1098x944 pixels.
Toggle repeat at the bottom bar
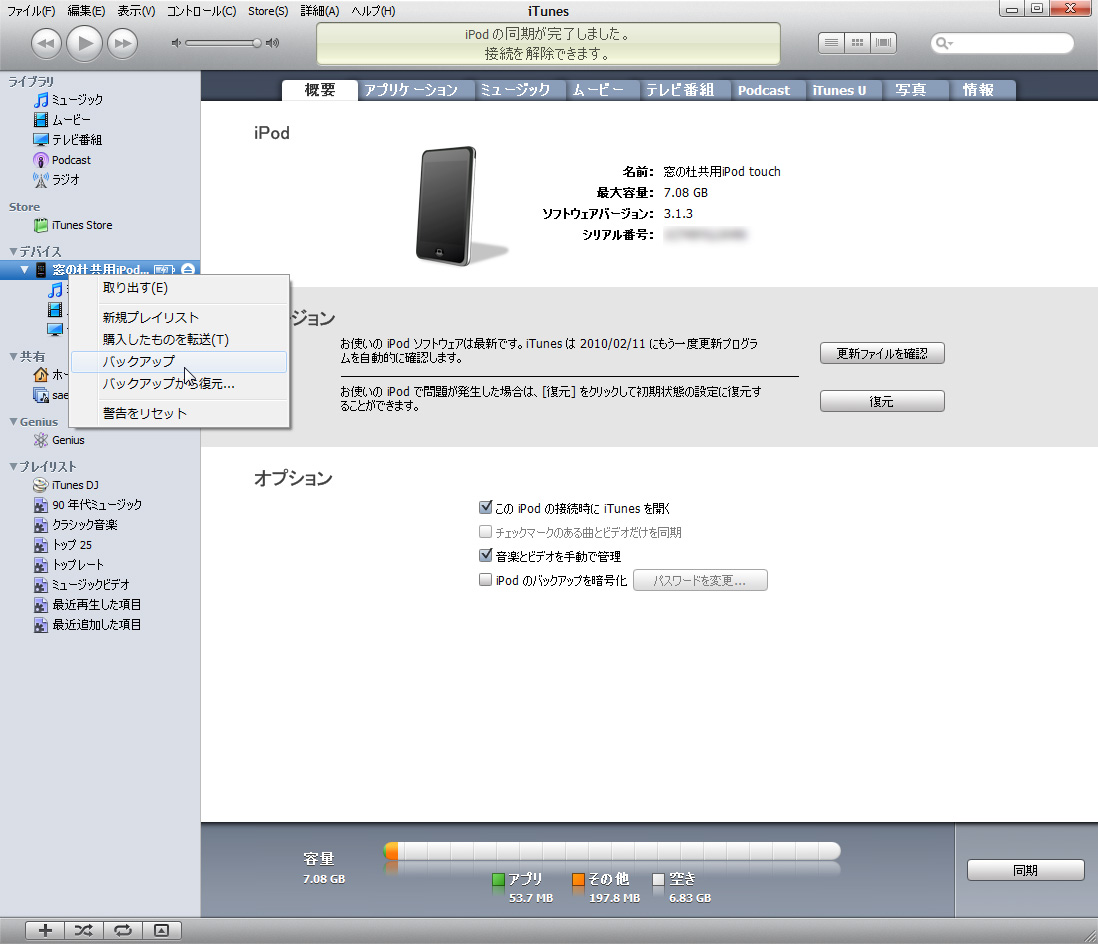click(x=123, y=931)
